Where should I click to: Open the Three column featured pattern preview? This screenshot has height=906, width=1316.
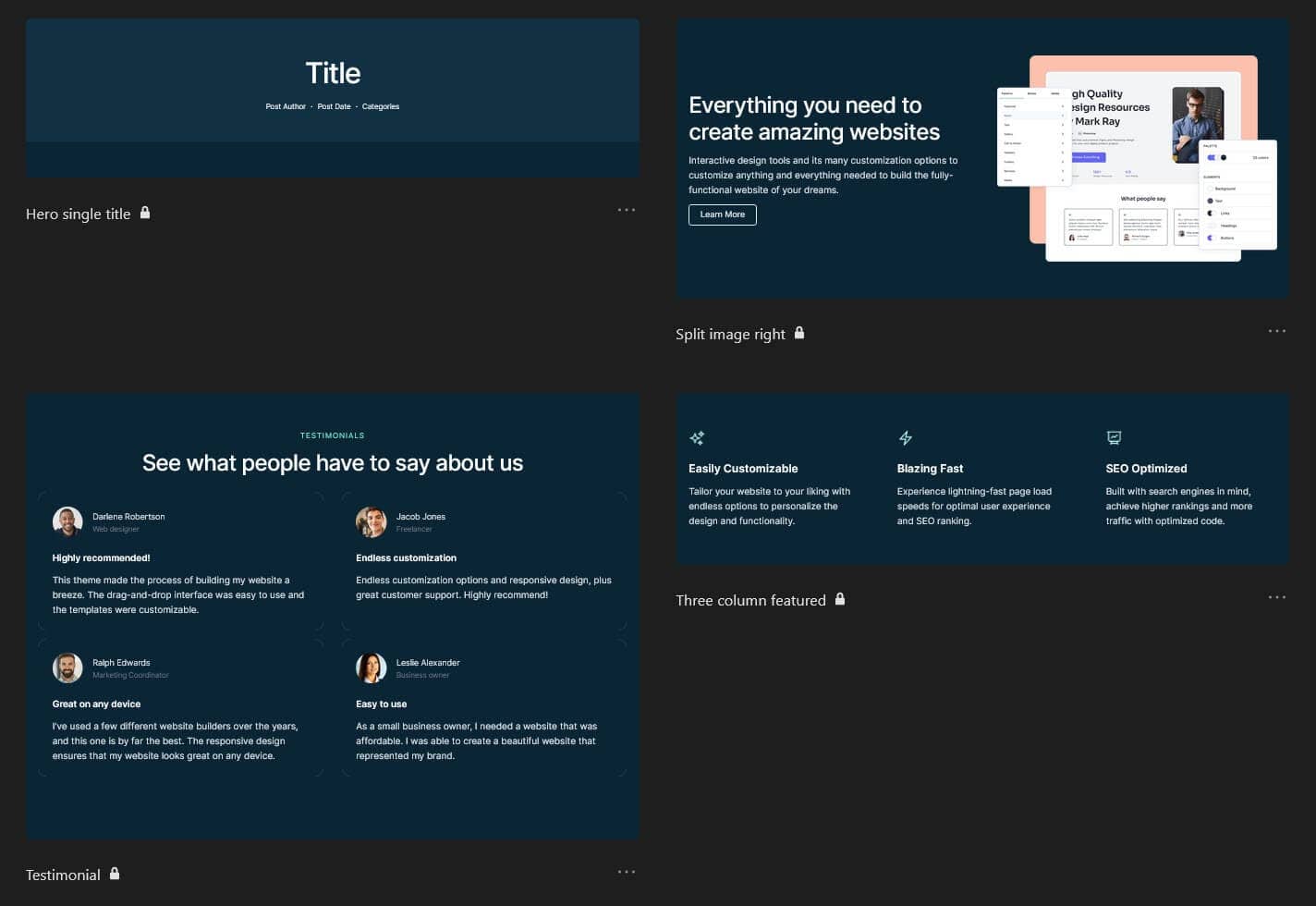coord(983,480)
